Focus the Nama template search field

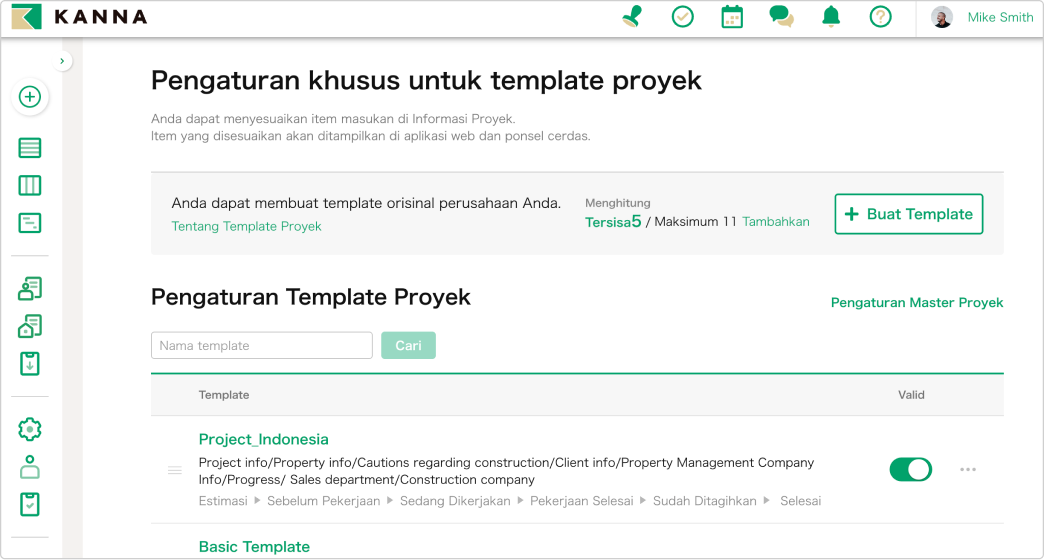[x=262, y=346]
